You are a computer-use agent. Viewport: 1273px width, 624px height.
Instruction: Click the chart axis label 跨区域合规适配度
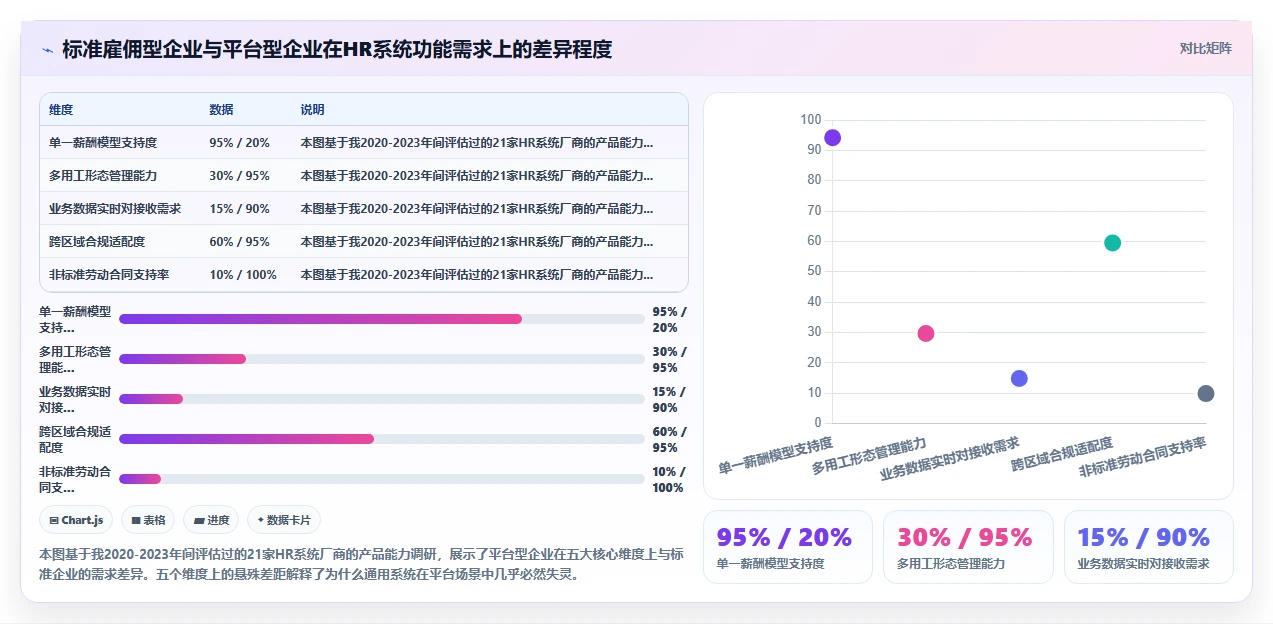click(1062, 454)
